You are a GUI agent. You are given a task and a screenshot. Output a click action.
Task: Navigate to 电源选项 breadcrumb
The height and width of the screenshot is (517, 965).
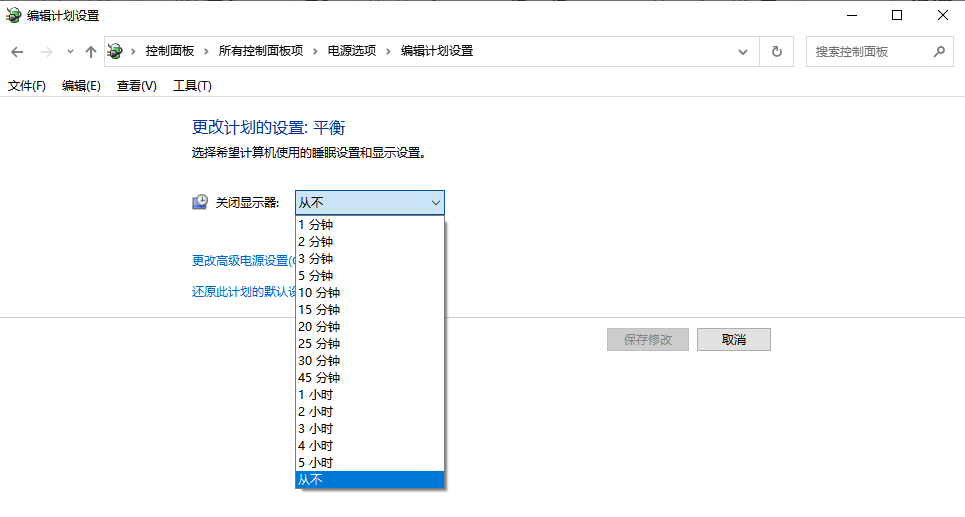tap(351, 51)
